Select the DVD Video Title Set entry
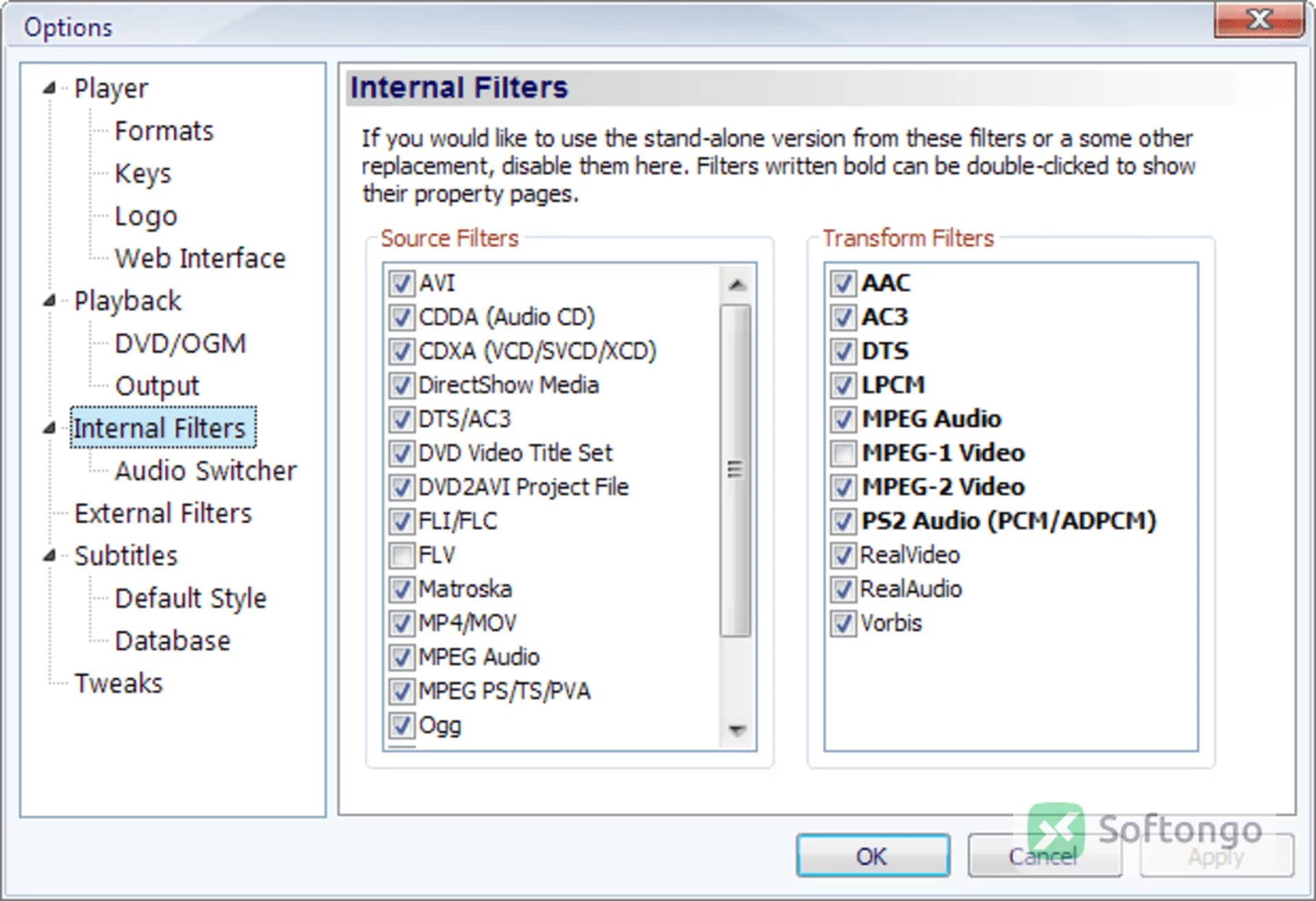This screenshot has width=1316, height=901. 515,453
